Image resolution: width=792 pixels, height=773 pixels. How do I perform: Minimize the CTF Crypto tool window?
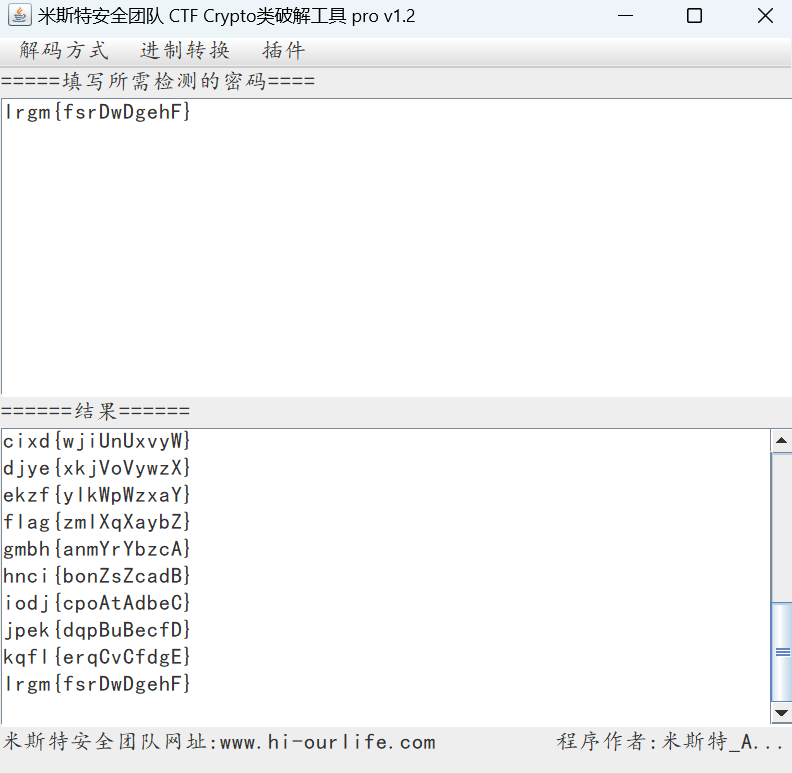point(625,16)
